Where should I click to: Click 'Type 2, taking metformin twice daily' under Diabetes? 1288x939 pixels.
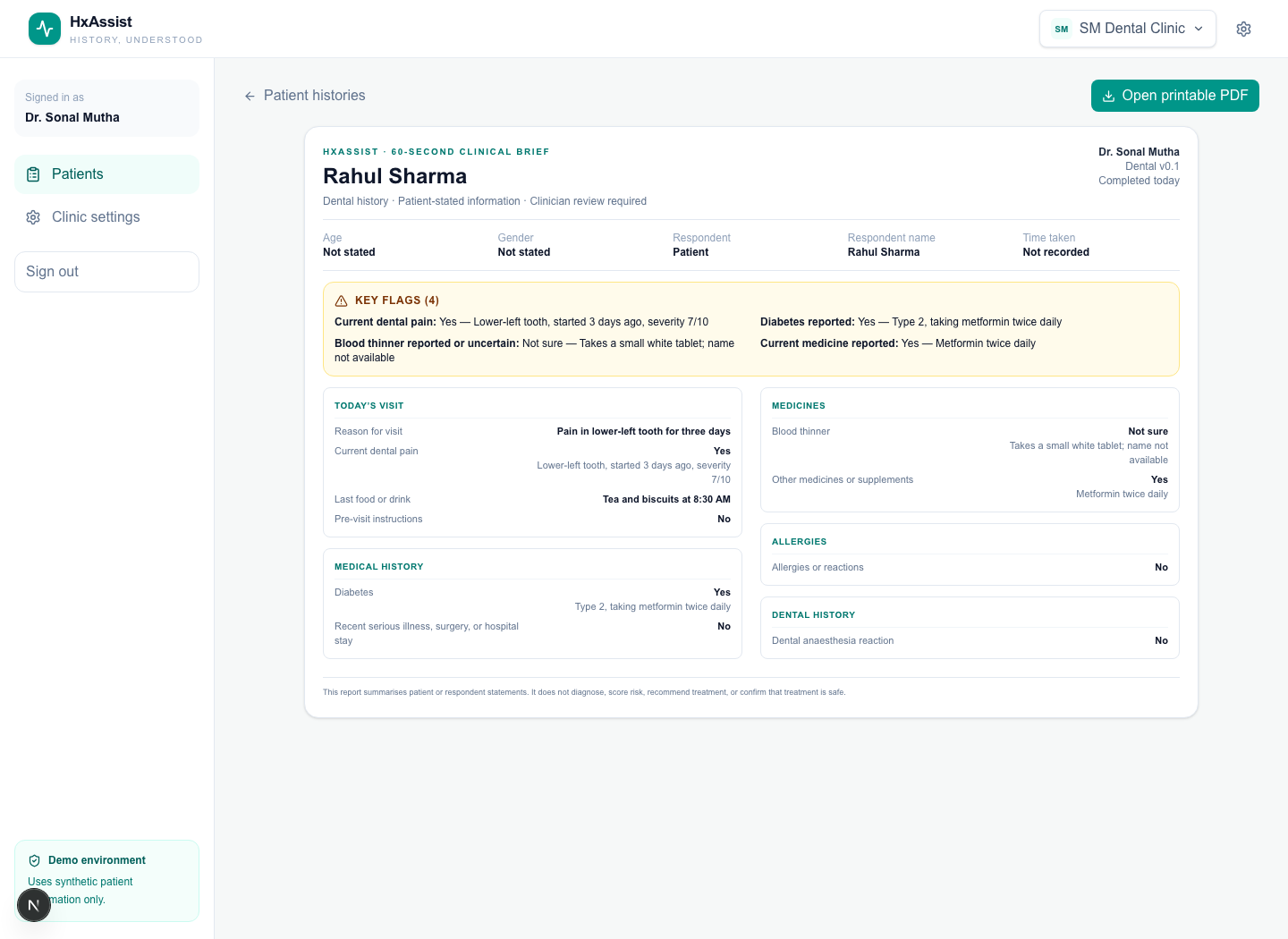[x=653, y=606]
